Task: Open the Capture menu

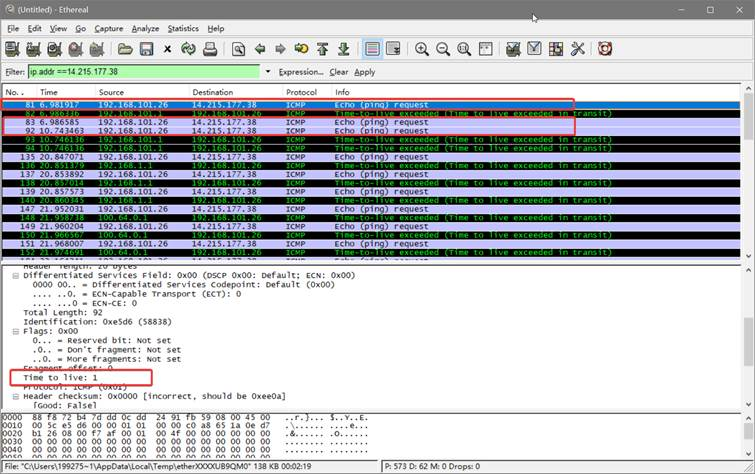Action: (x=108, y=28)
